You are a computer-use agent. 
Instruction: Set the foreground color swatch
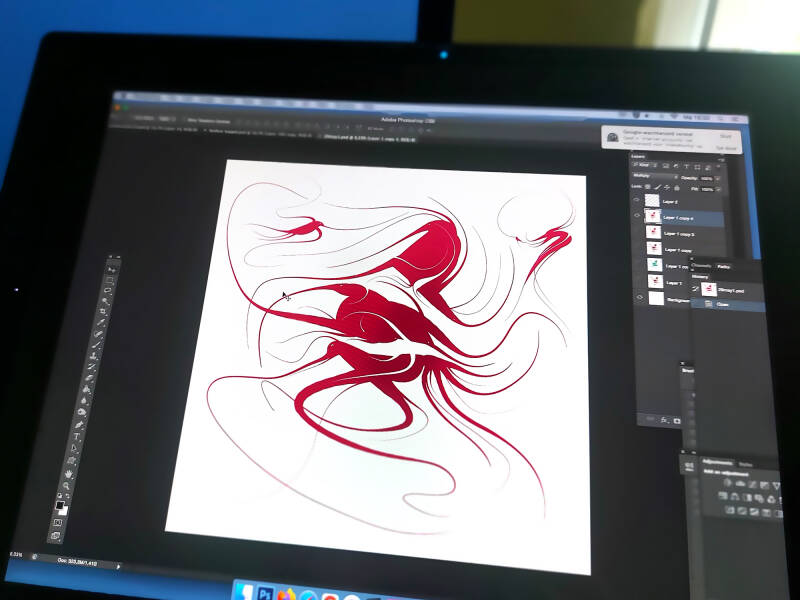click(x=59, y=505)
